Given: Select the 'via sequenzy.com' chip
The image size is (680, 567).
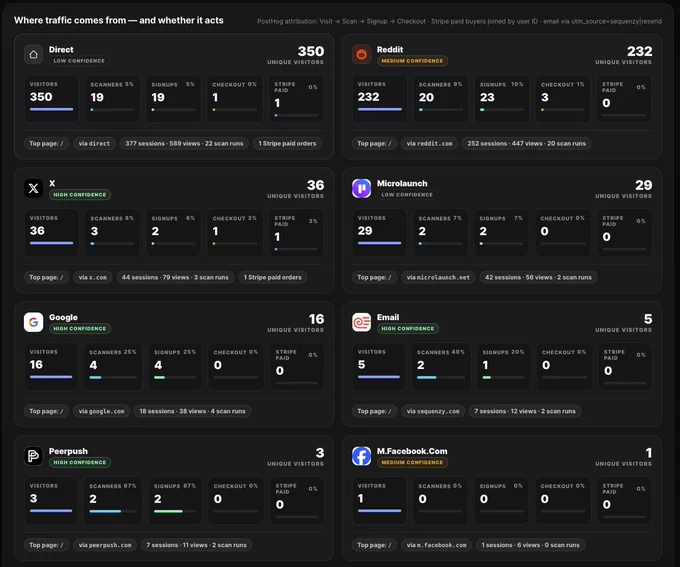Looking at the screenshot, I should point(433,411).
